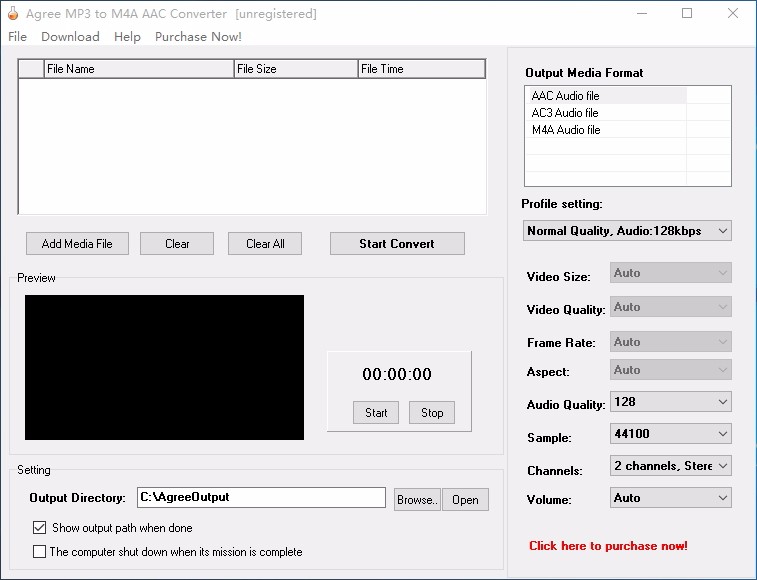
Task: Maximize the converter window
Action: [687, 14]
